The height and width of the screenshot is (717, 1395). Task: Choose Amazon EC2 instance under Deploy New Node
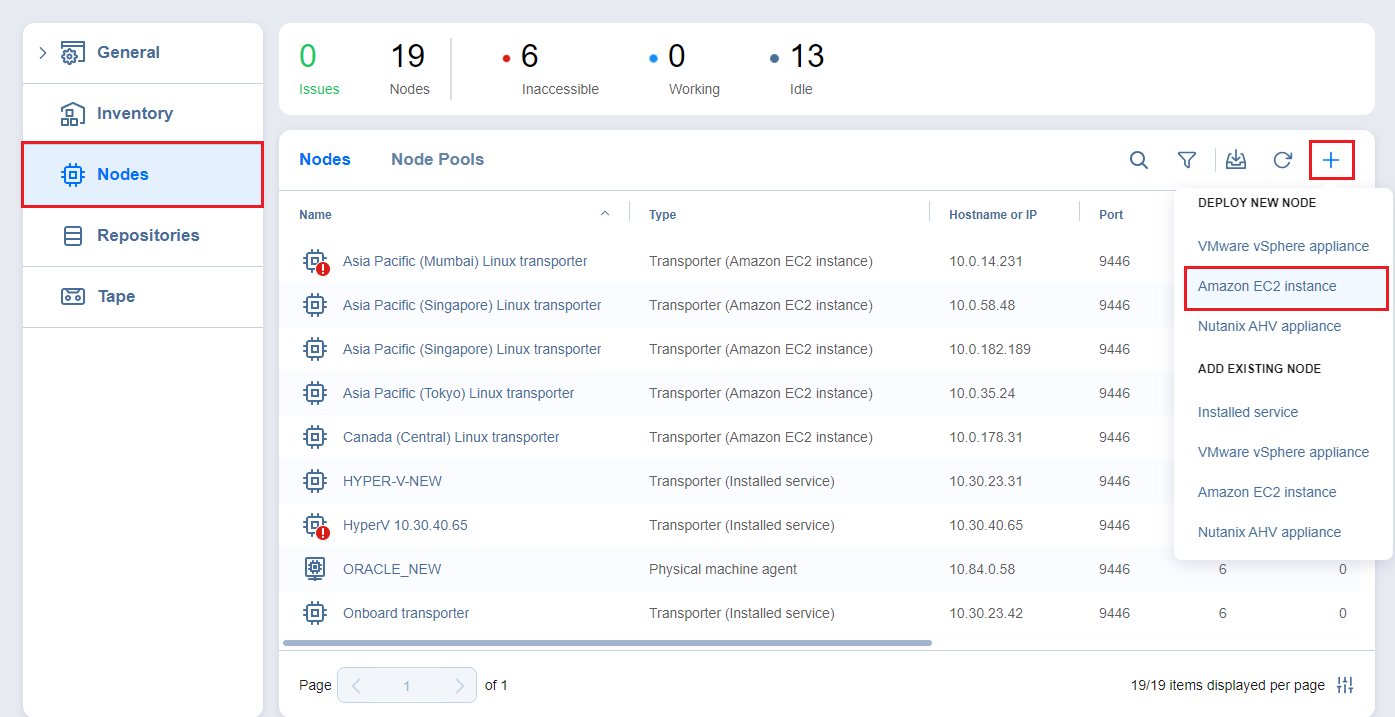[x=1266, y=286]
